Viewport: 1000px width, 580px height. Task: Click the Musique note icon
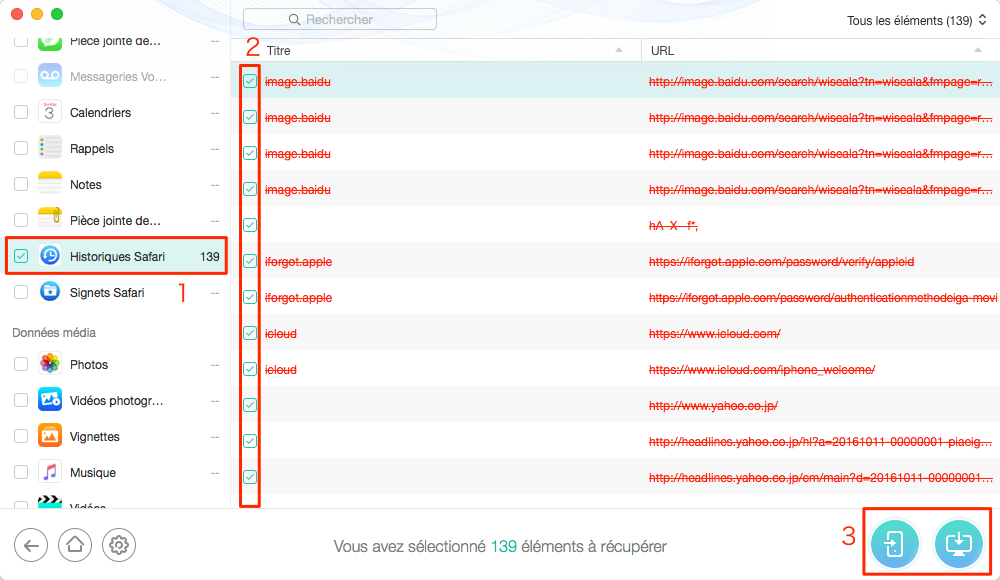coord(50,472)
